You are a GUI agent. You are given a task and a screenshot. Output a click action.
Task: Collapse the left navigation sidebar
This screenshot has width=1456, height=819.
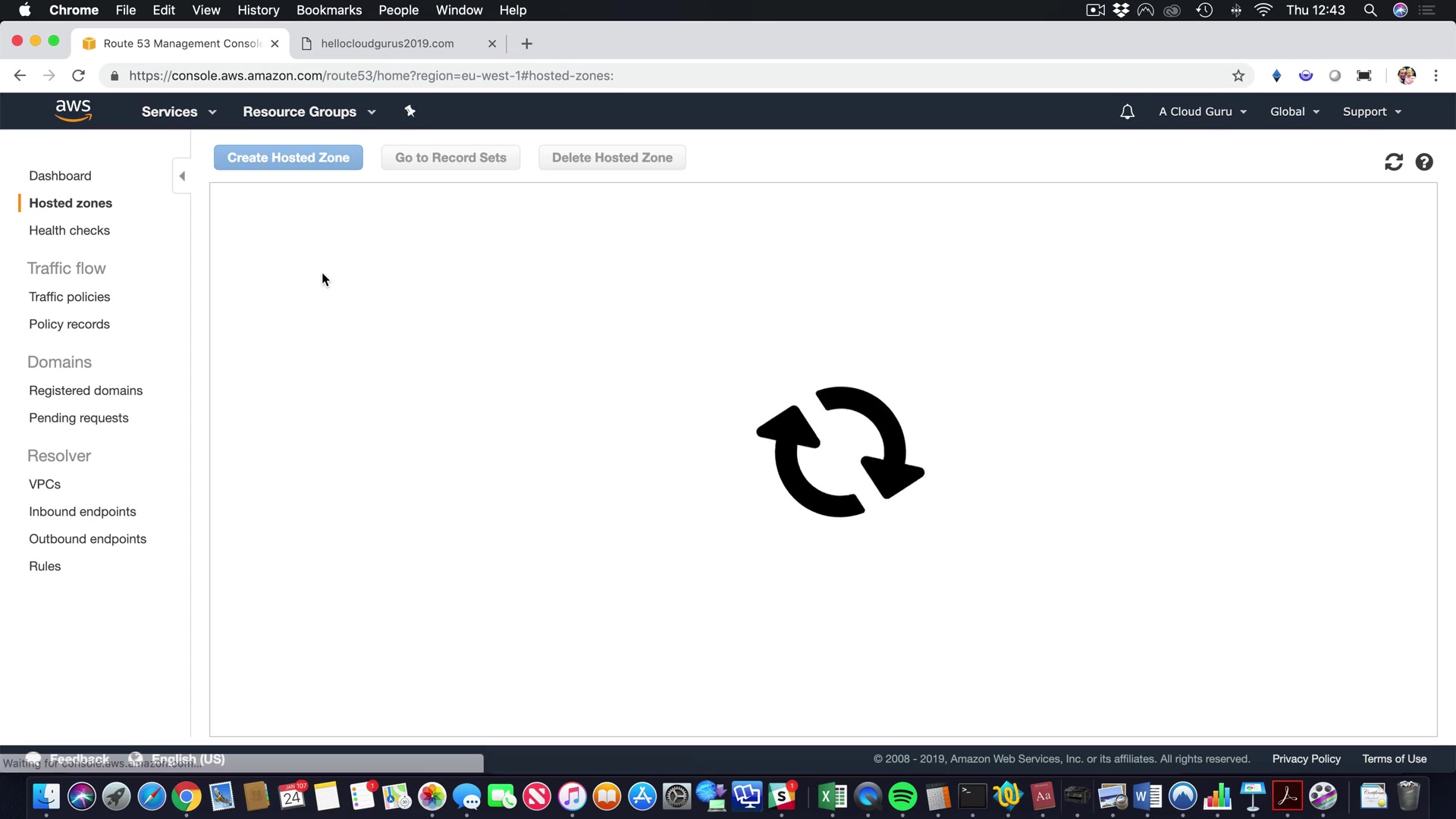point(182,176)
